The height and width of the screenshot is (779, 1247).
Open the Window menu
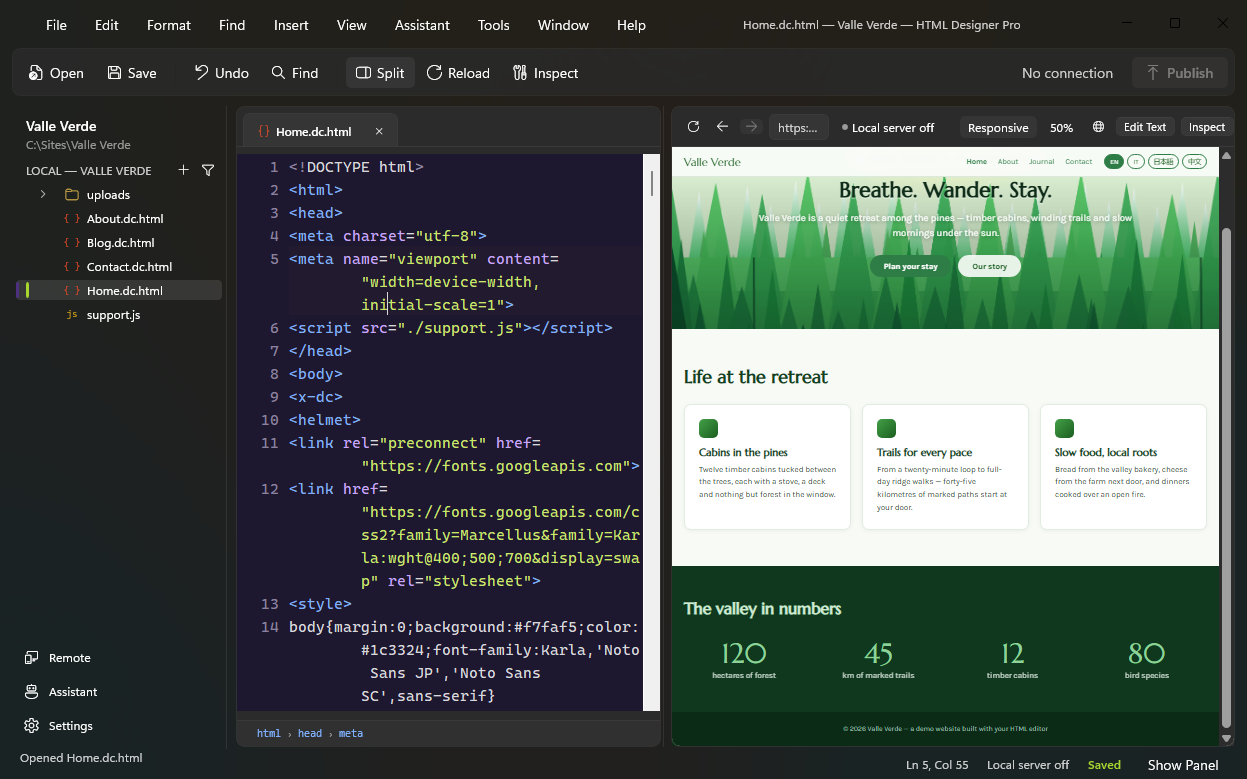click(x=563, y=25)
